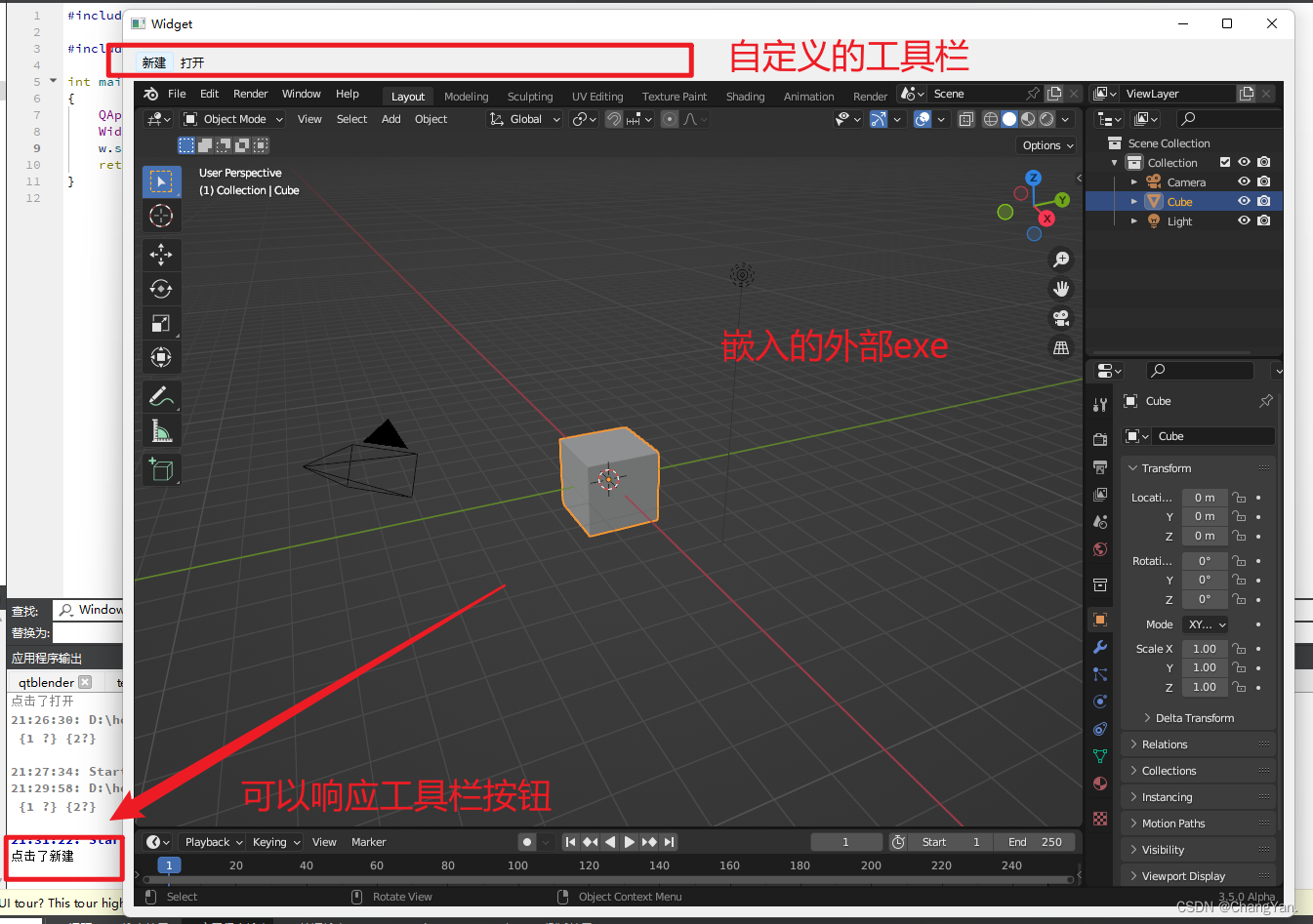The height and width of the screenshot is (924, 1313).
Task: Jump to the timeline end frame button
Action: pos(669,842)
